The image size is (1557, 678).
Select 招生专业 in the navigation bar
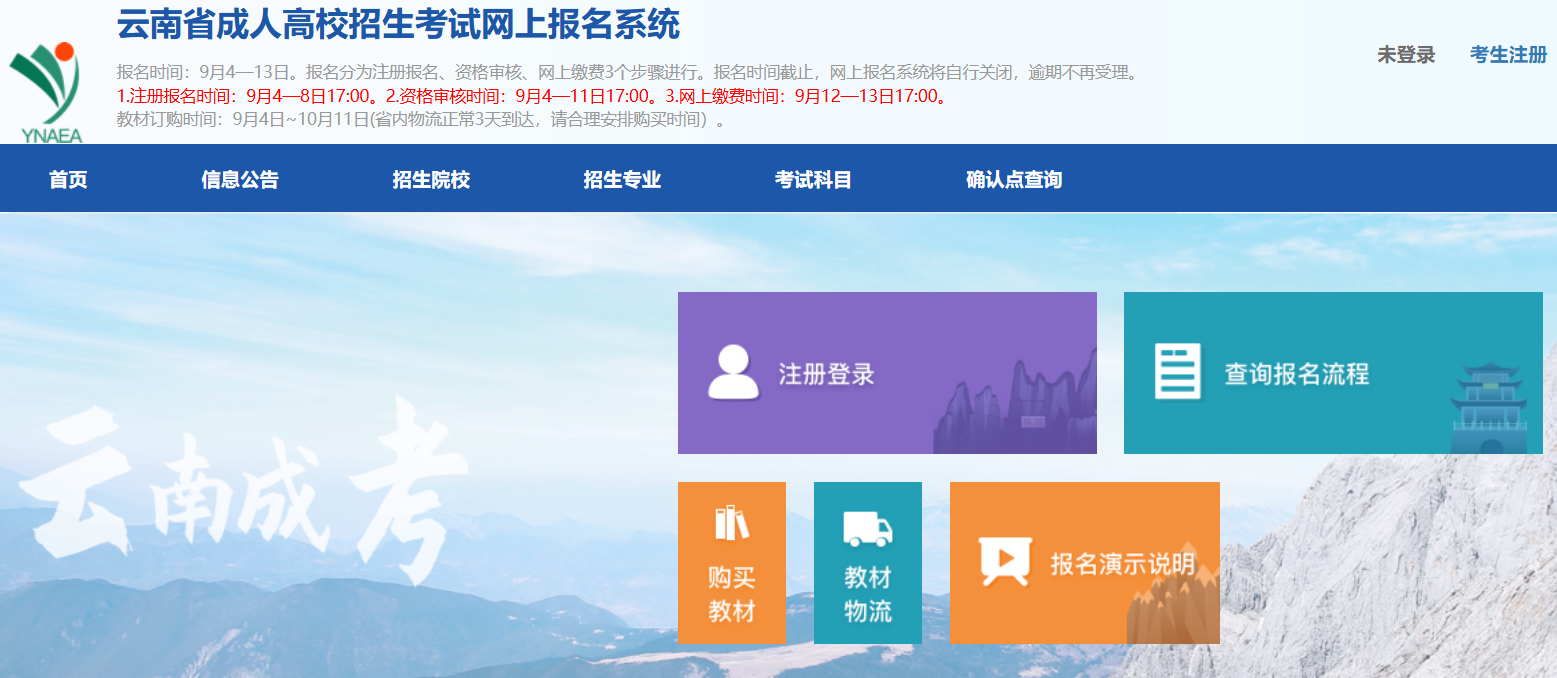pyautogui.click(x=622, y=180)
